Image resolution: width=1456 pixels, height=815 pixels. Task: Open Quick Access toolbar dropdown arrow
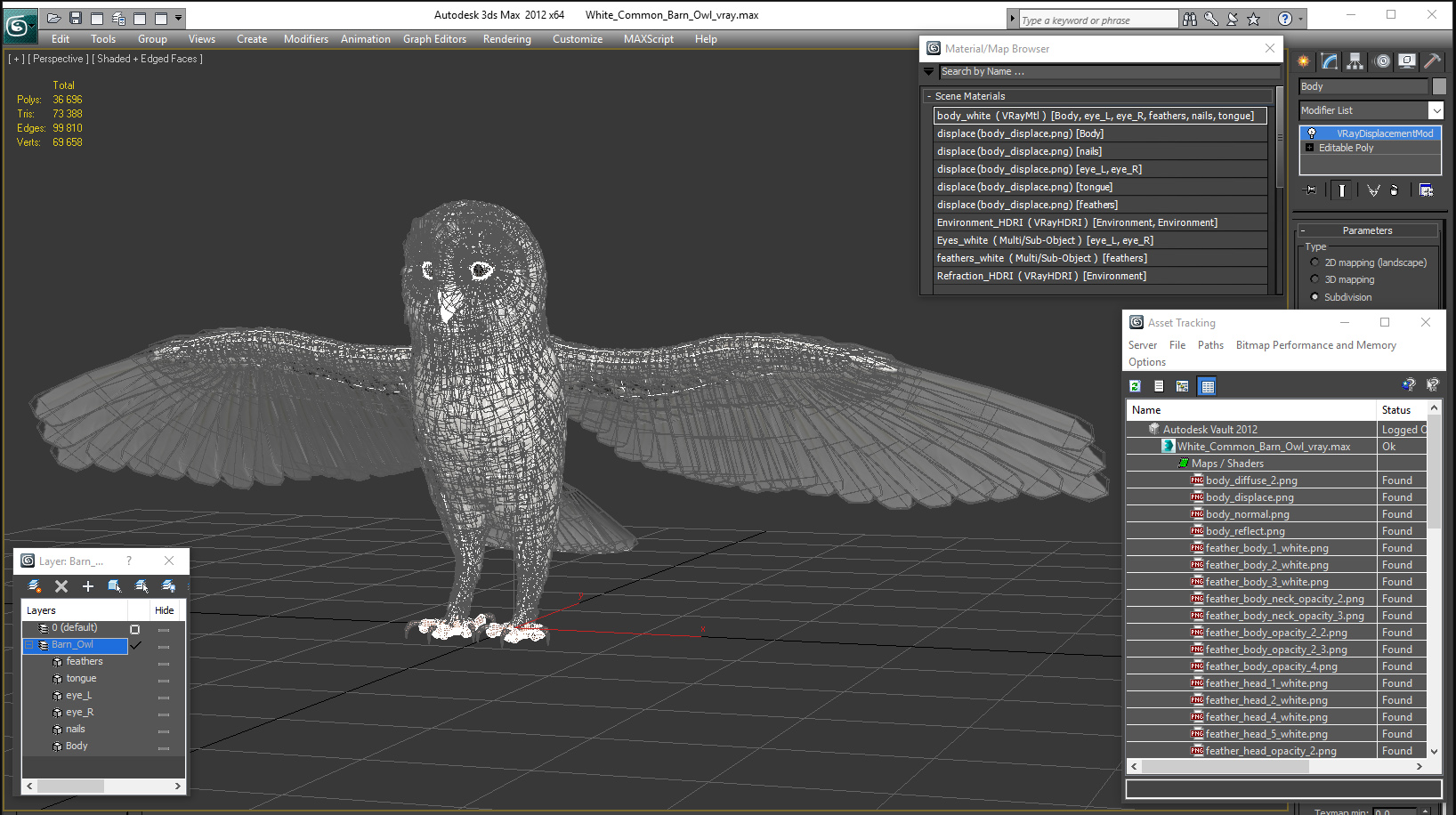(x=179, y=18)
